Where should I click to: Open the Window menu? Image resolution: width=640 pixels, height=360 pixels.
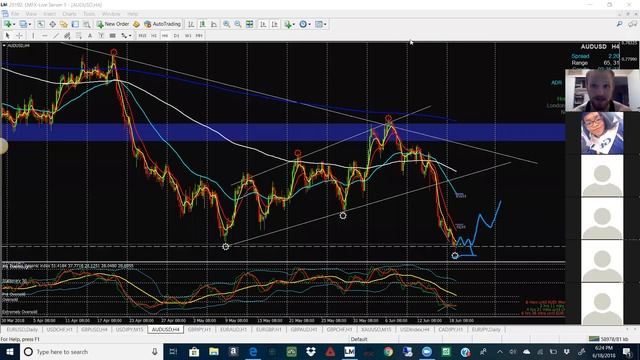pos(111,14)
